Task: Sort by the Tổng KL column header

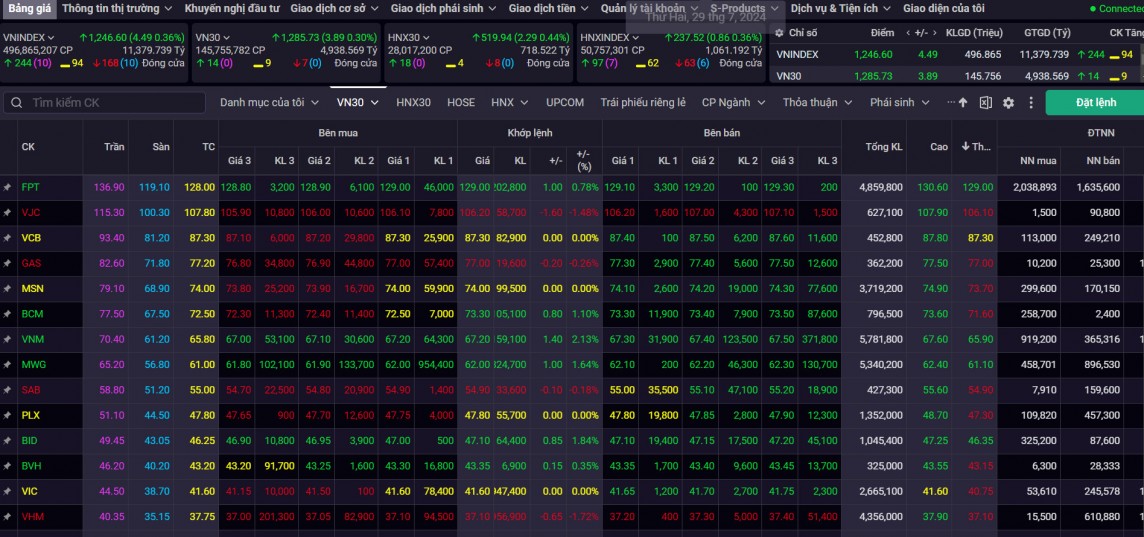Action: click(x=883, y=147)
